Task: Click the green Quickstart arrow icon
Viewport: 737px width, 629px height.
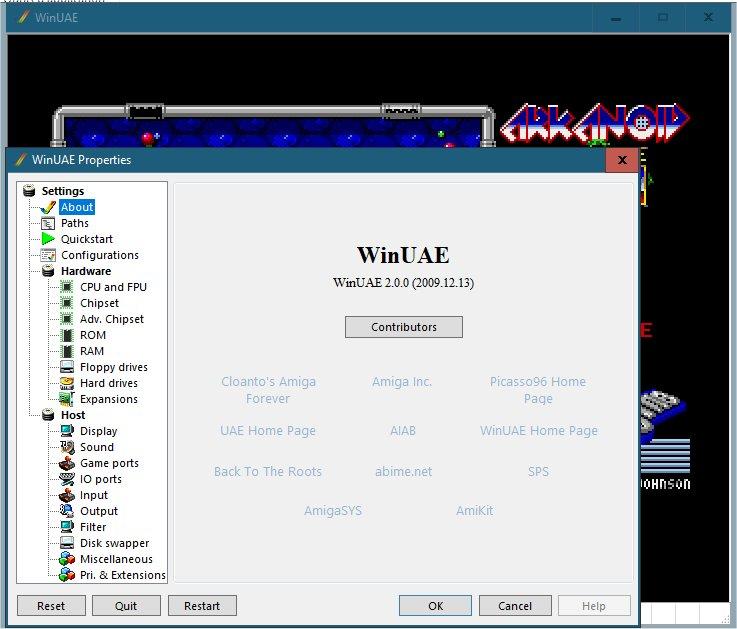Action: [48, 239]
